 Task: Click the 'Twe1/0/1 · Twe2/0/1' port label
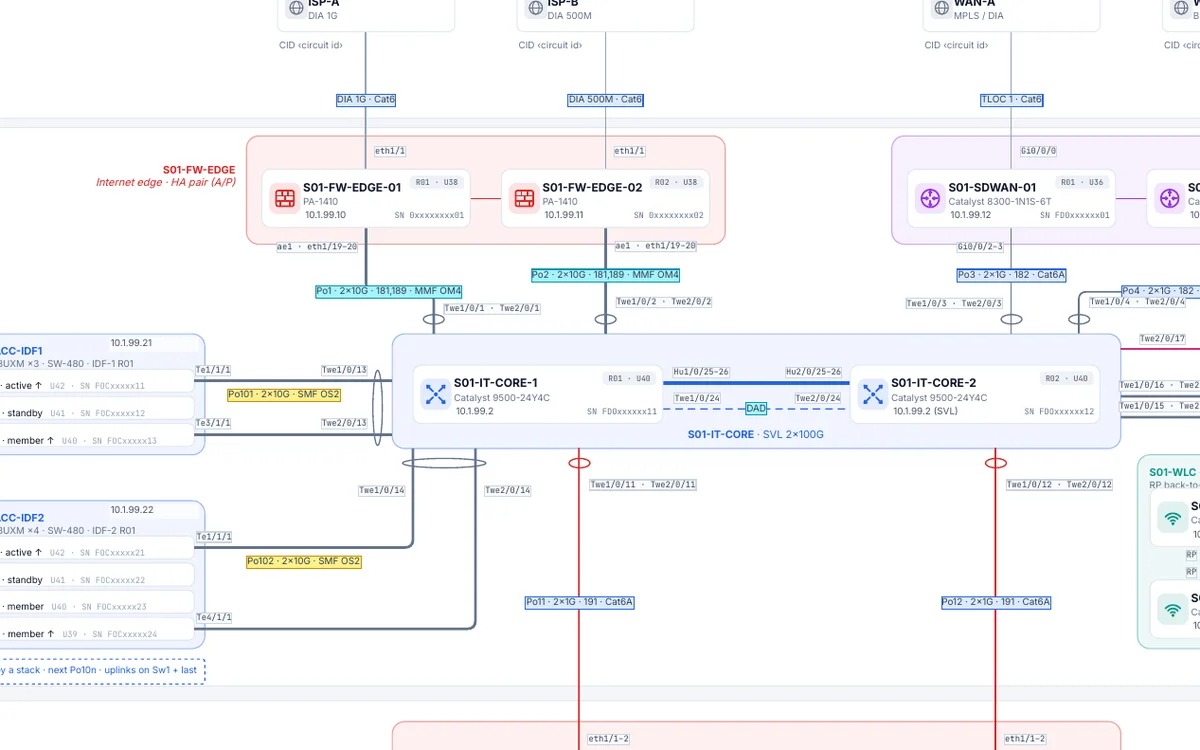click(x=492, y=308)
